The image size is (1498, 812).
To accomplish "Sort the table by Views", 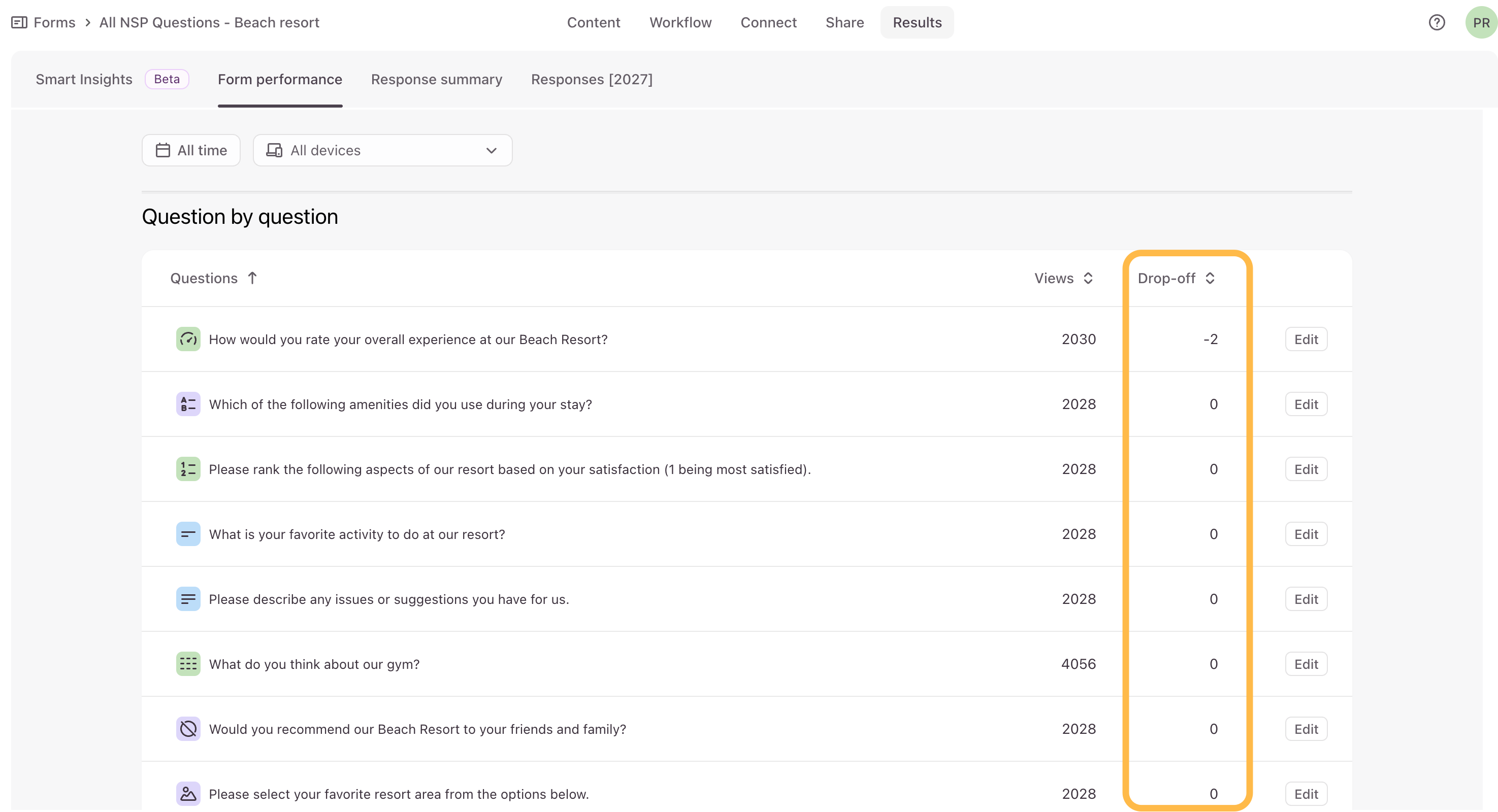I will coord(1088,279).
